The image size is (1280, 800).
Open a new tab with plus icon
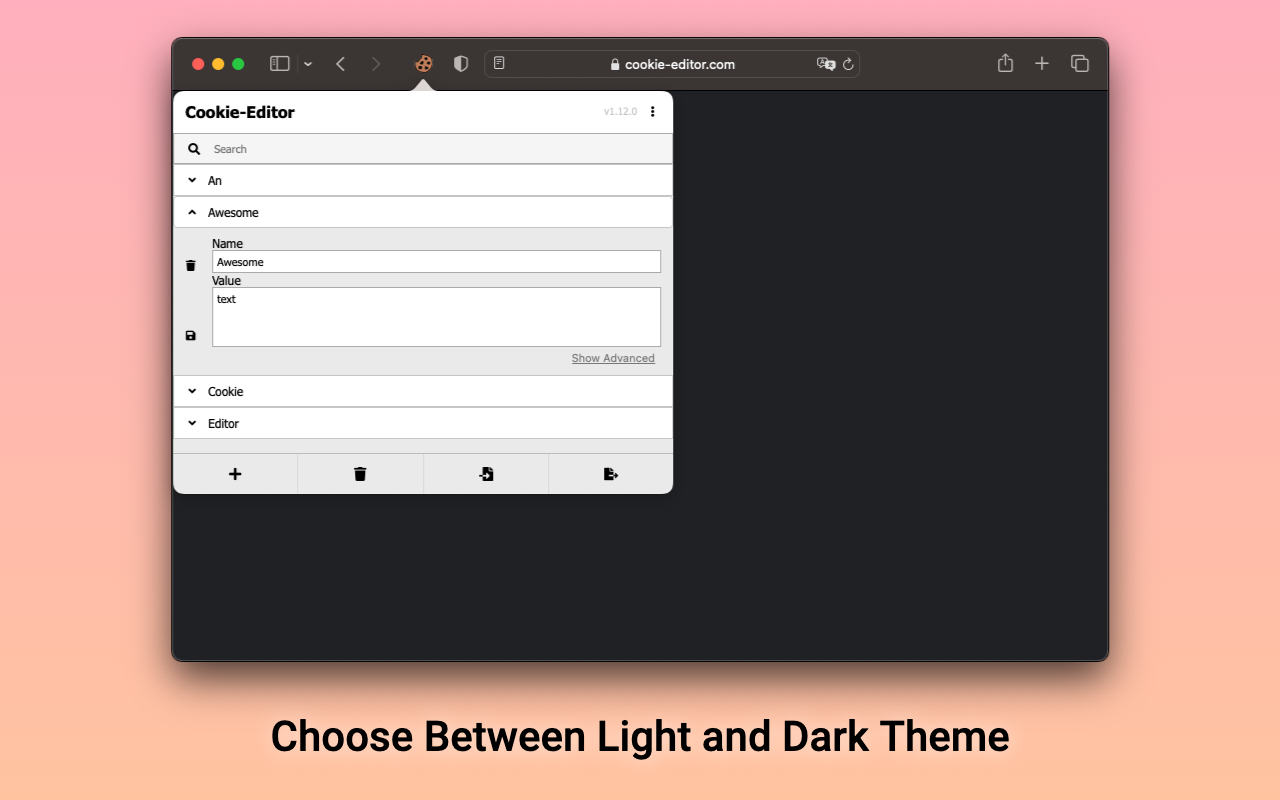(x=1042, y=63)
